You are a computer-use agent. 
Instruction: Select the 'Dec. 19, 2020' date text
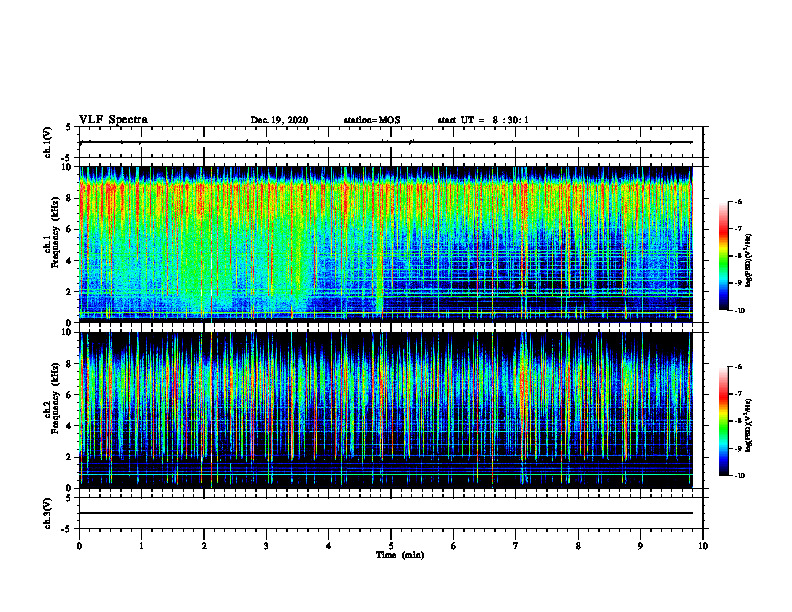(x=279, y=120)
